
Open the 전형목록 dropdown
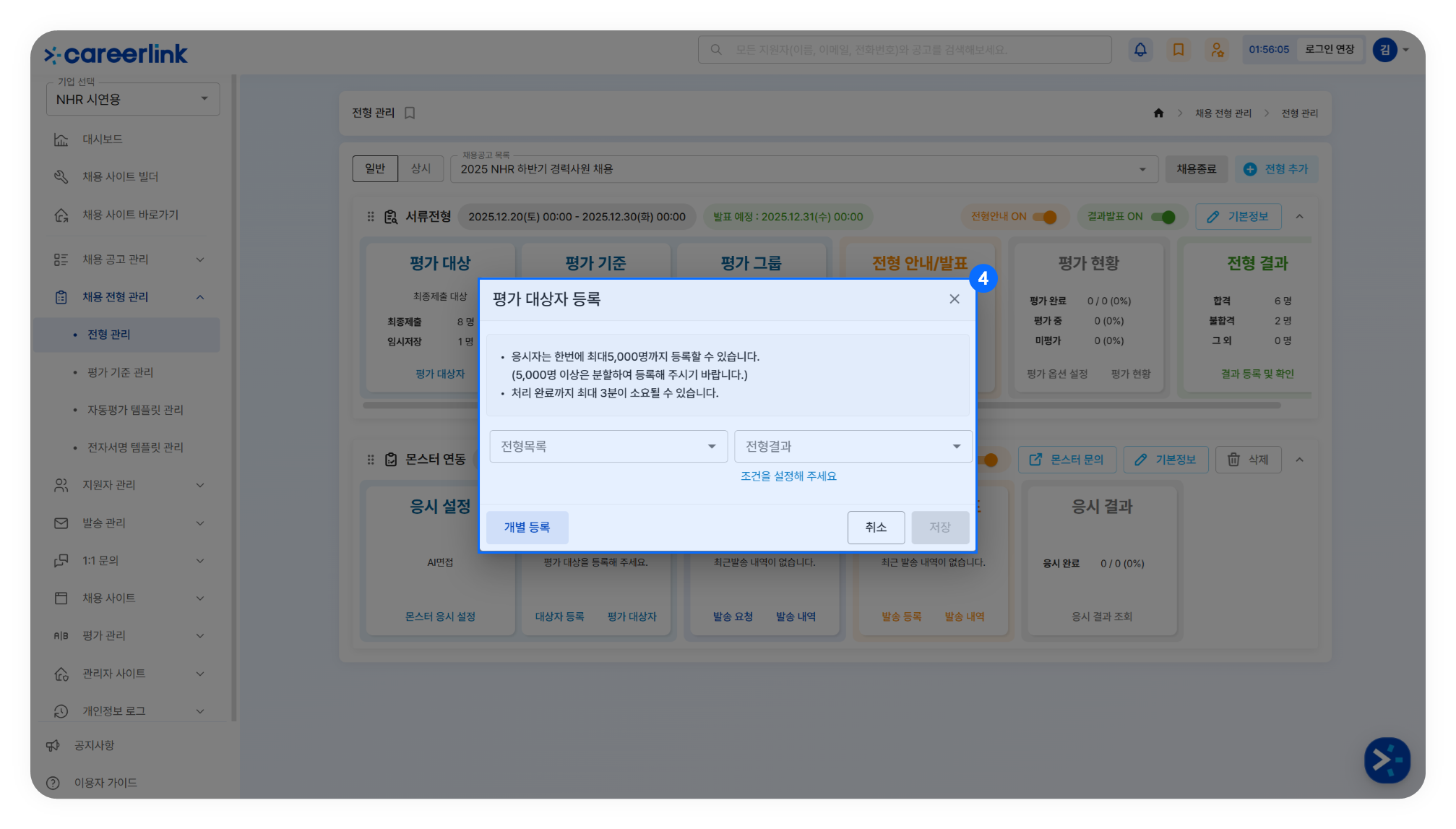(x=608, y=447)
